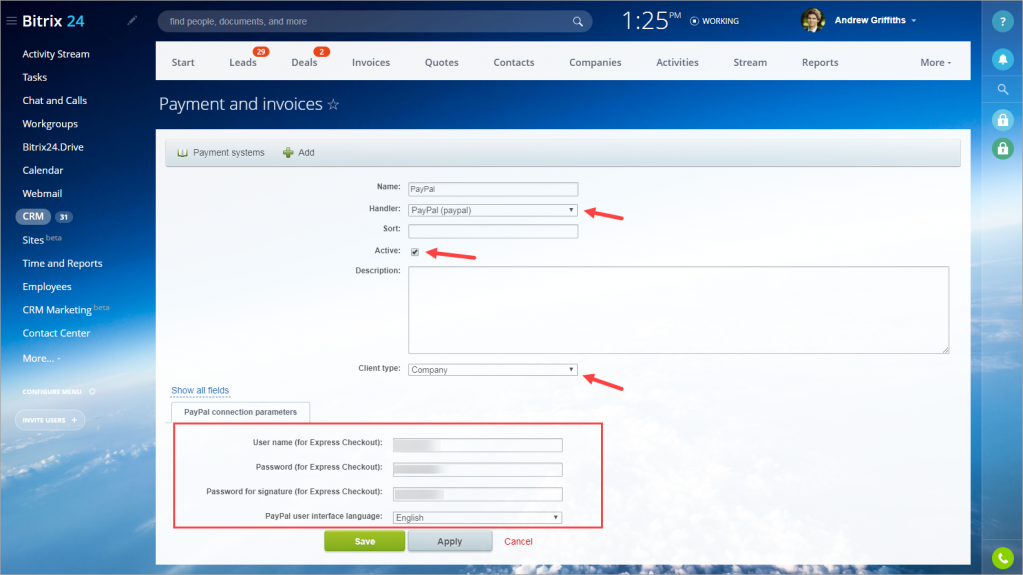This screenshot has width=1023, height=575.
Task: Click the green Save button
Action: [x=364, y=541]
